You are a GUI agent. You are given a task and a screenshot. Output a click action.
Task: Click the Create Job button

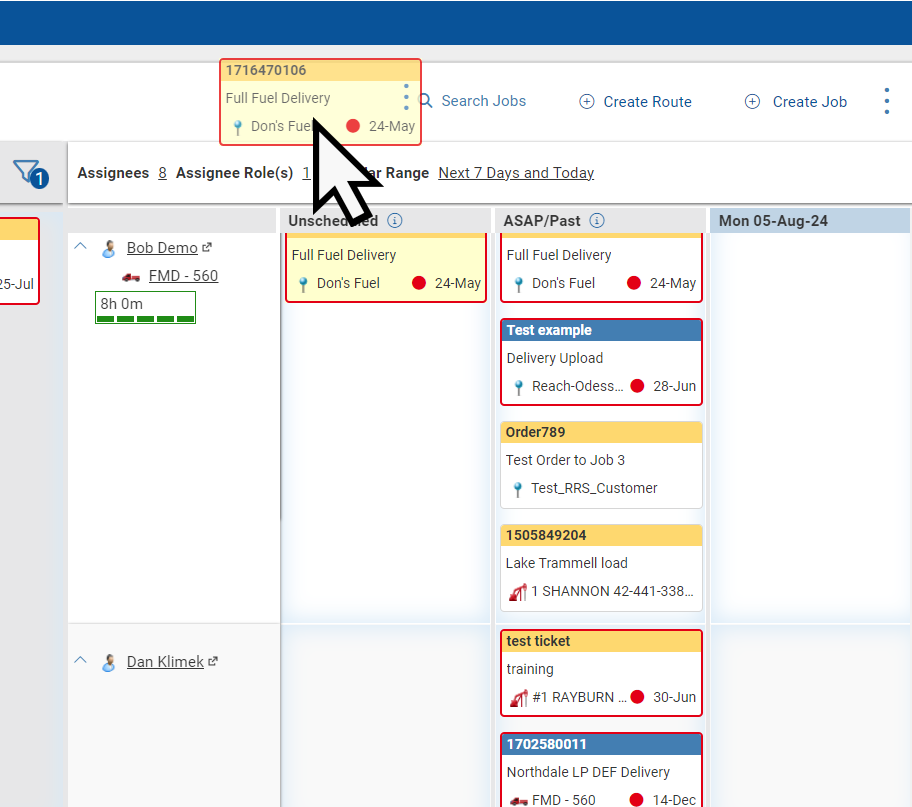tap(796, 102)
